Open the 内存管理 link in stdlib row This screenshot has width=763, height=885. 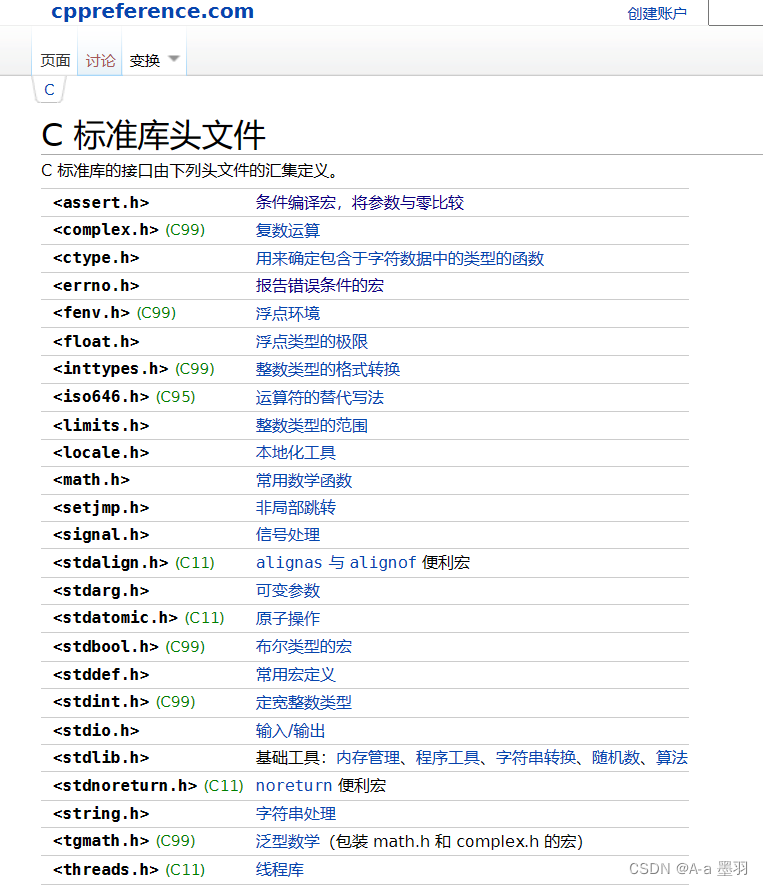pyautogui.click(x=368, y=757)
